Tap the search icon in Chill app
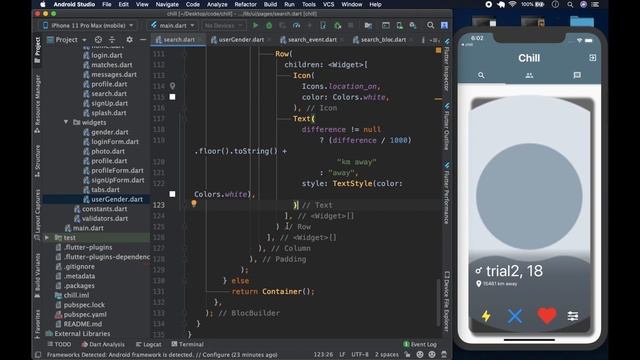The image size is (640, 360). [x=481, y=76]
